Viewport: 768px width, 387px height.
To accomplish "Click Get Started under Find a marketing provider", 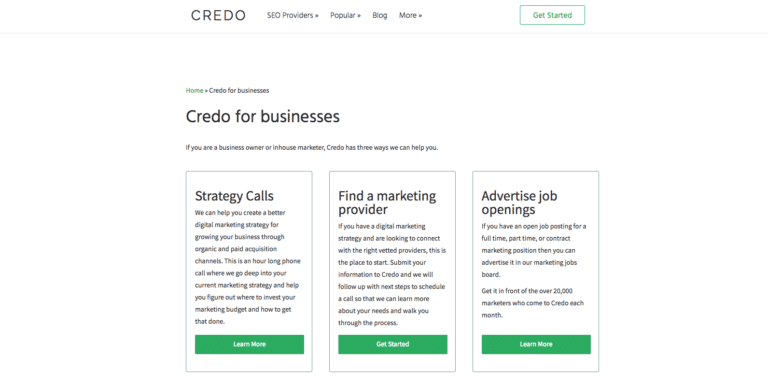I will [392, 344].
